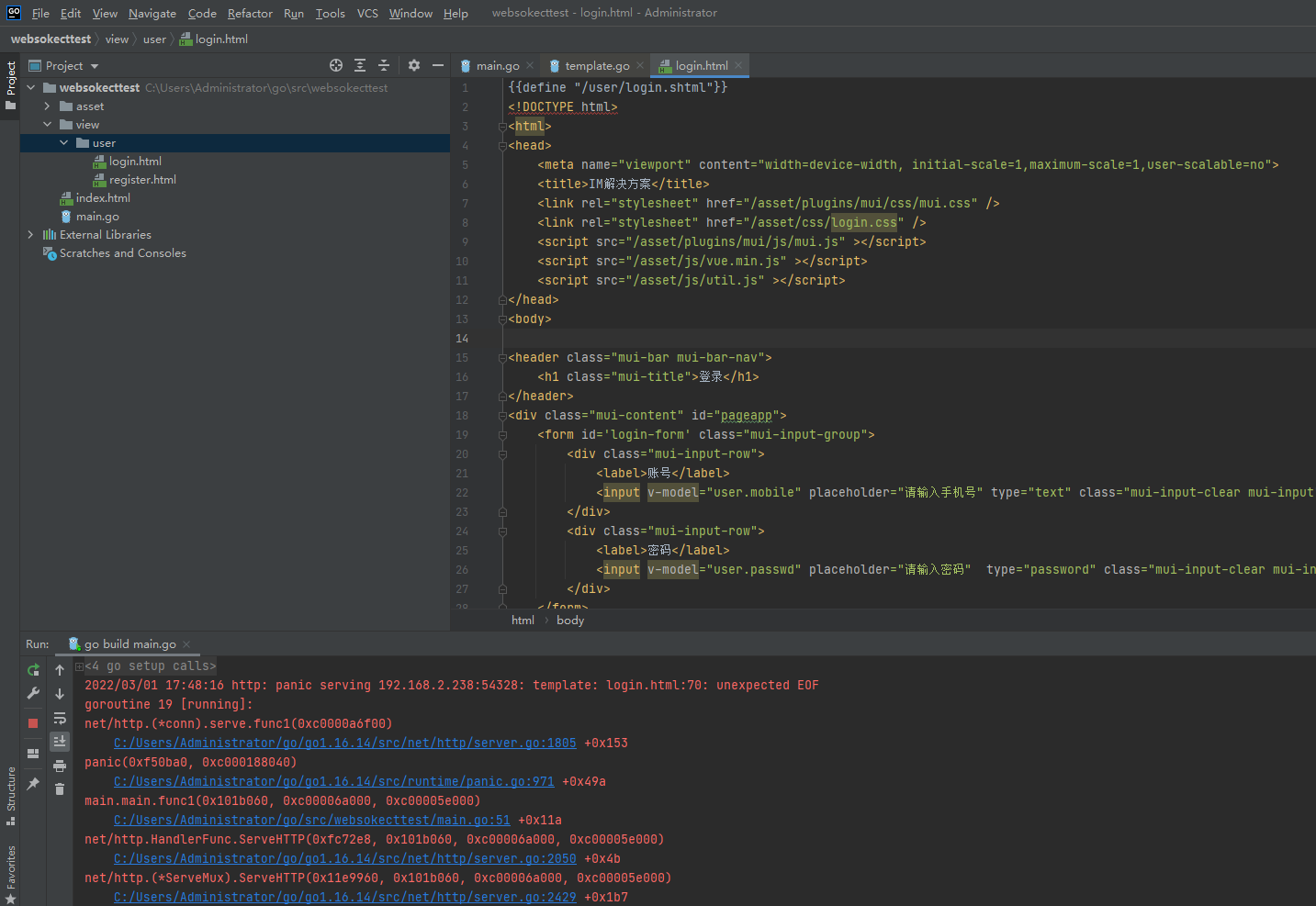Toggle scroll to end of console
Screen dimensions: 1316x906
[x=60, y=741]
